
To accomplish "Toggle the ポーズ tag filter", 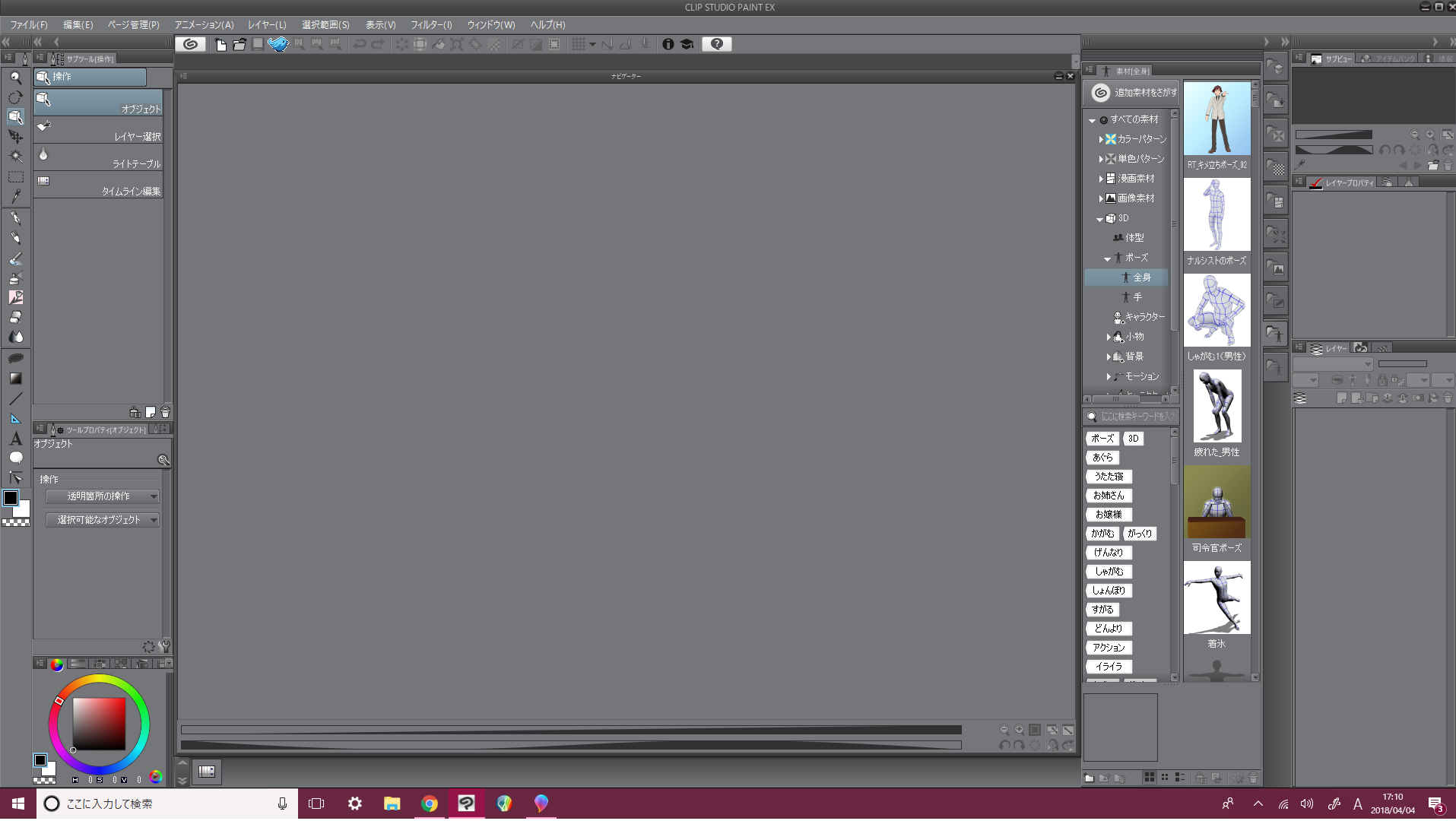I will 1102,439.
